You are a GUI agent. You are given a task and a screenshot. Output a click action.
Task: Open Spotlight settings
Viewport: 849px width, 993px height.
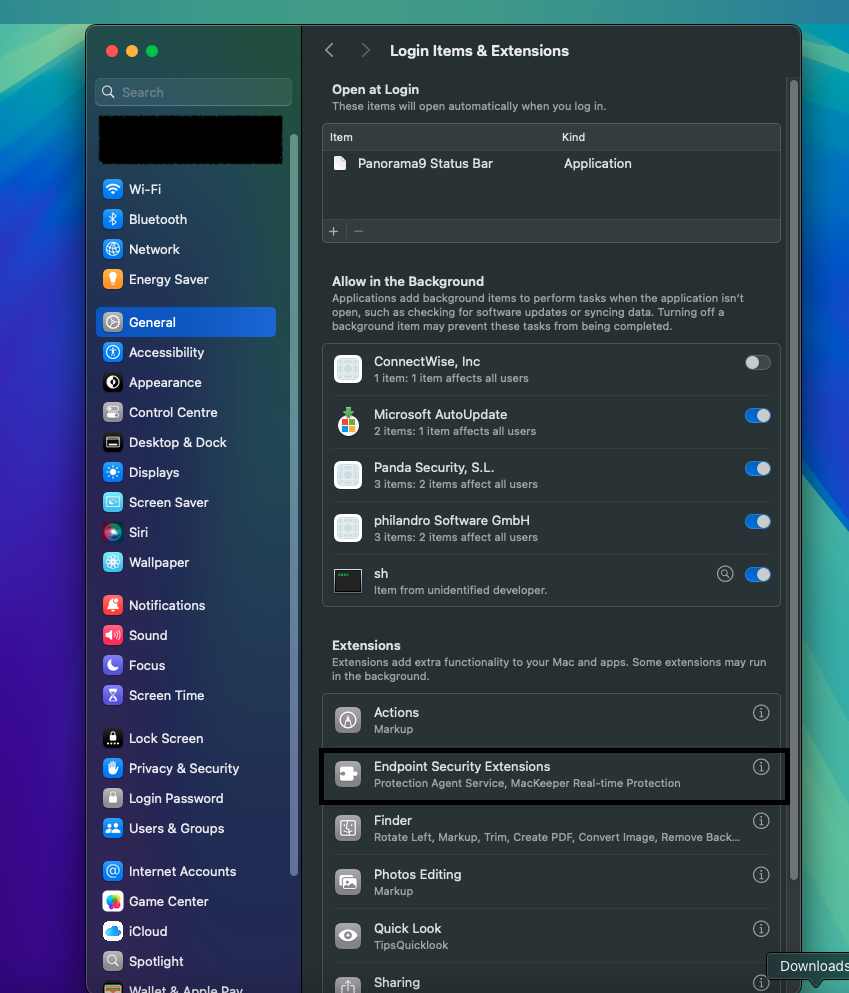[x=186, y=961]
